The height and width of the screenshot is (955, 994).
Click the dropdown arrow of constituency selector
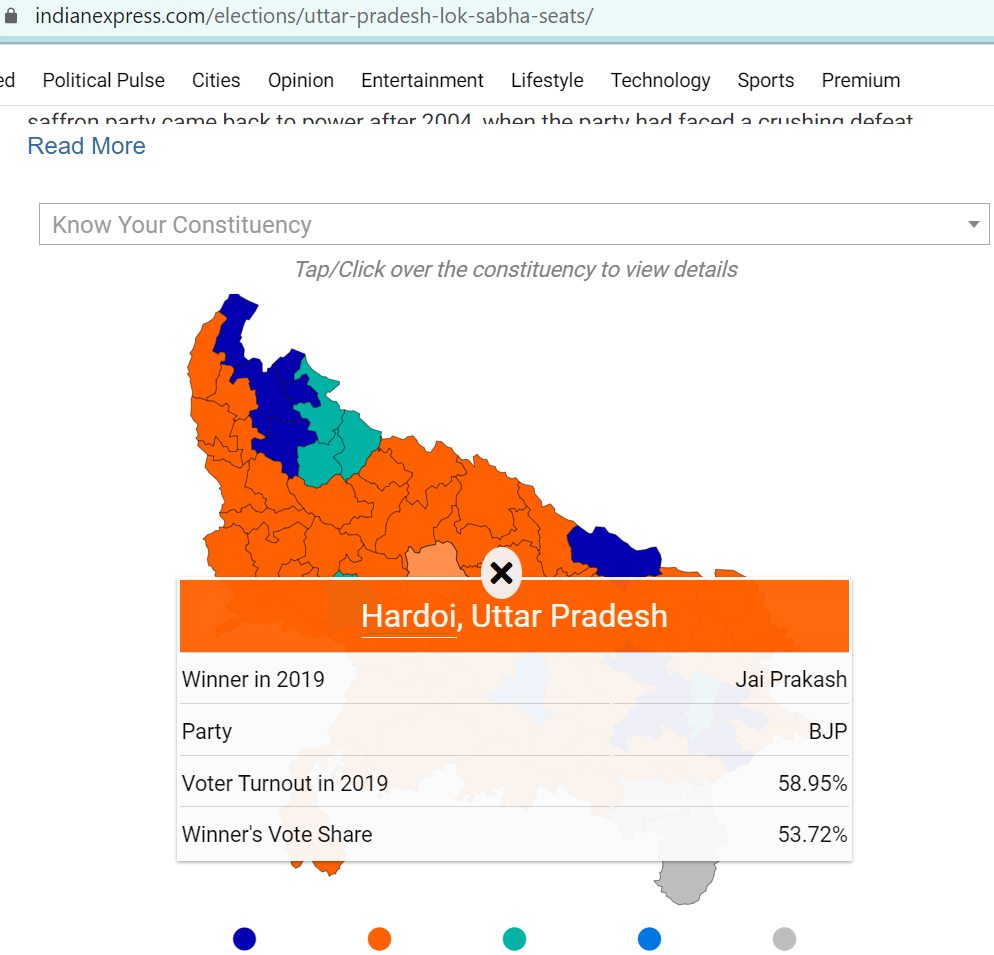click(974, 224)
